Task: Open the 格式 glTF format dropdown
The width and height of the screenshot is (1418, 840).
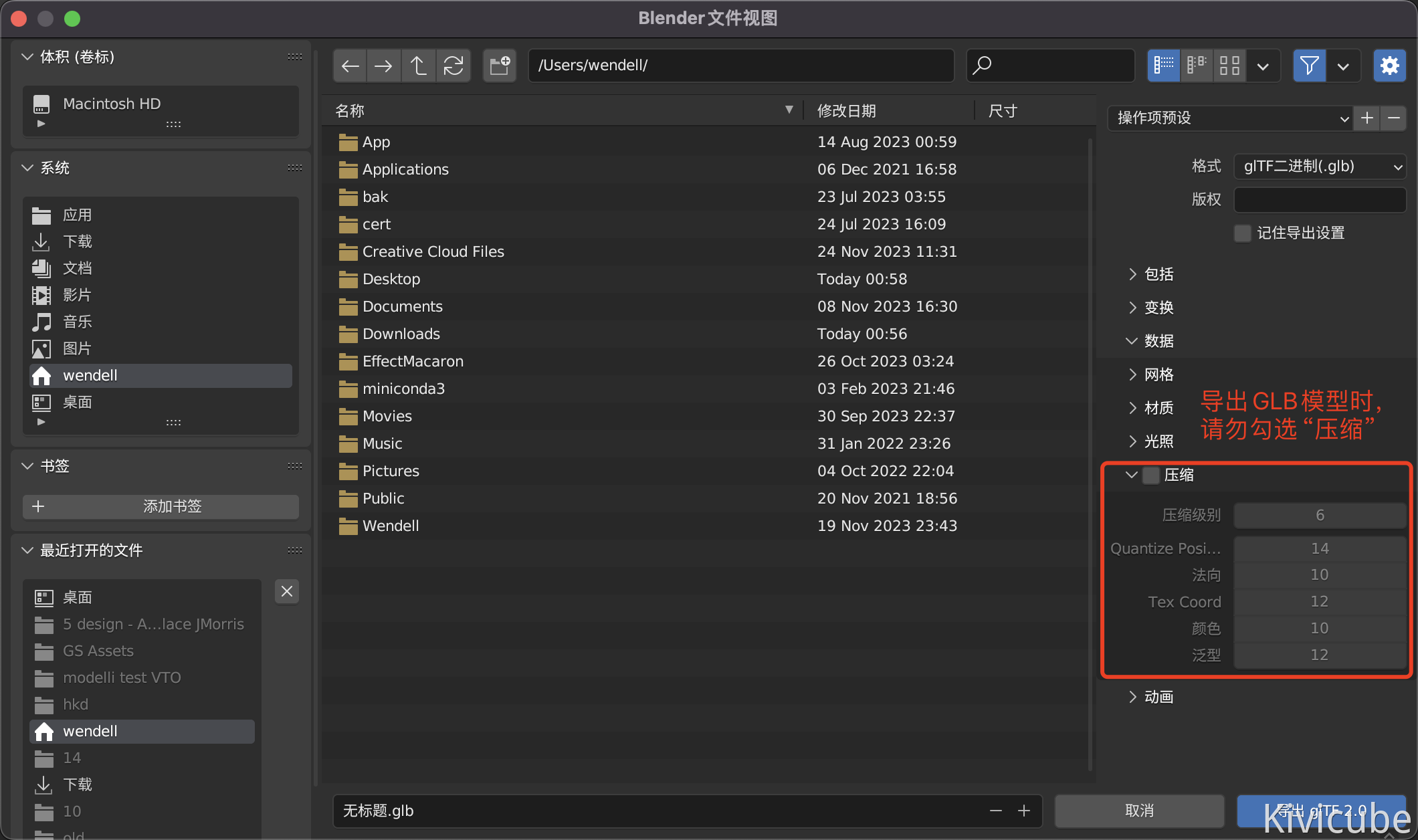Action: pyautogui.click(x=1319, y=167)
